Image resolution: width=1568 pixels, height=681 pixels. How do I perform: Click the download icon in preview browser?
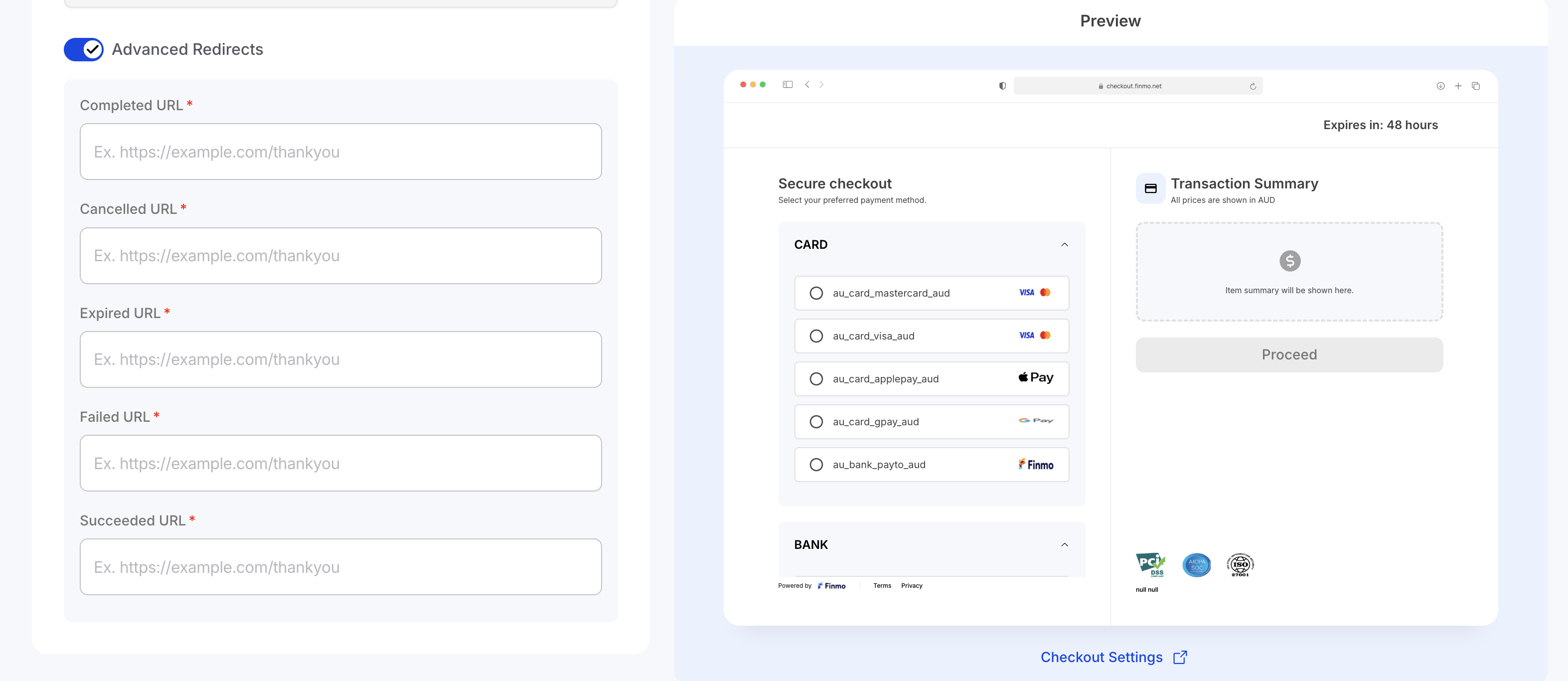click(x=1440, y=86)
